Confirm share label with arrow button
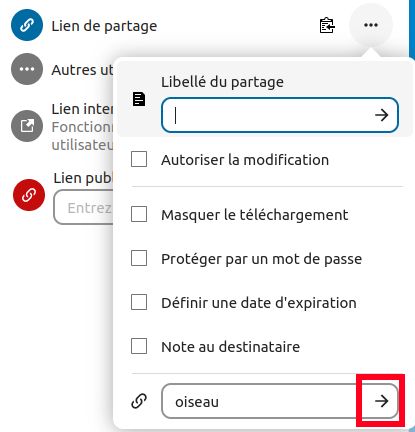Viewport: 415px width, 432px height. (x=381, y=115)
